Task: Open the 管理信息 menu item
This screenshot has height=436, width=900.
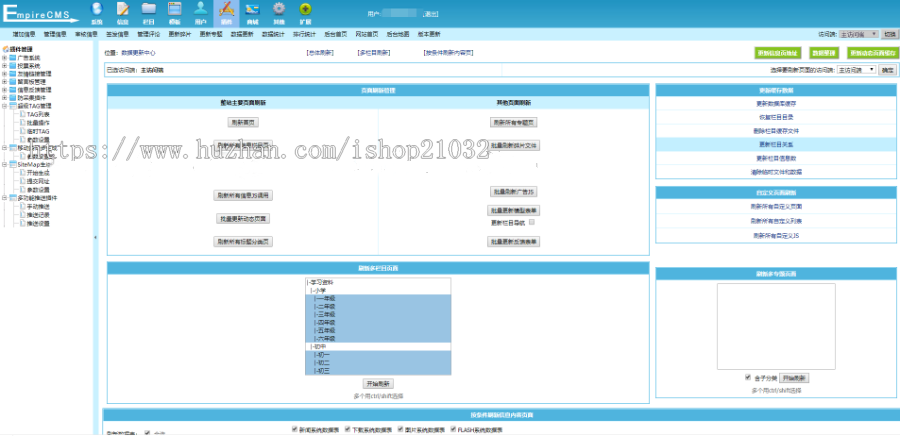Action: tap(55, 34)
